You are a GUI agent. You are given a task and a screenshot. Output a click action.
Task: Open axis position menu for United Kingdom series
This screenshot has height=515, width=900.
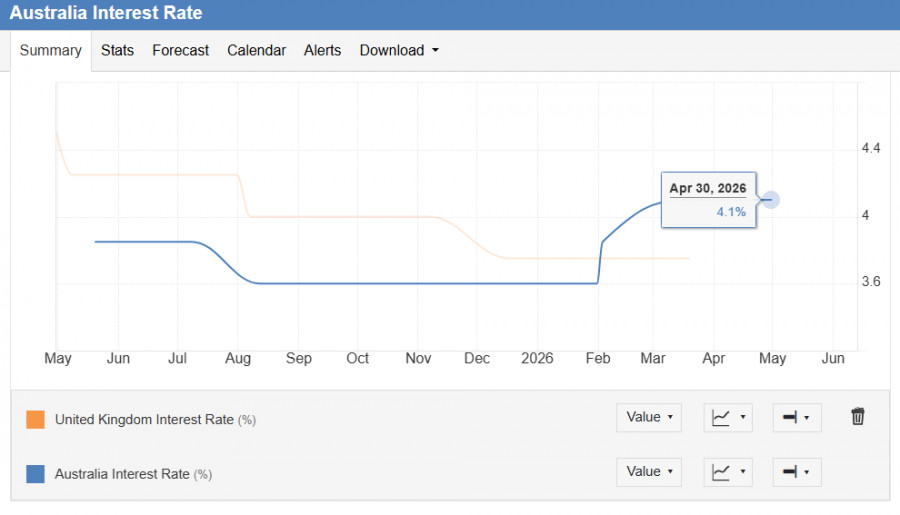(x=796, y=418)
